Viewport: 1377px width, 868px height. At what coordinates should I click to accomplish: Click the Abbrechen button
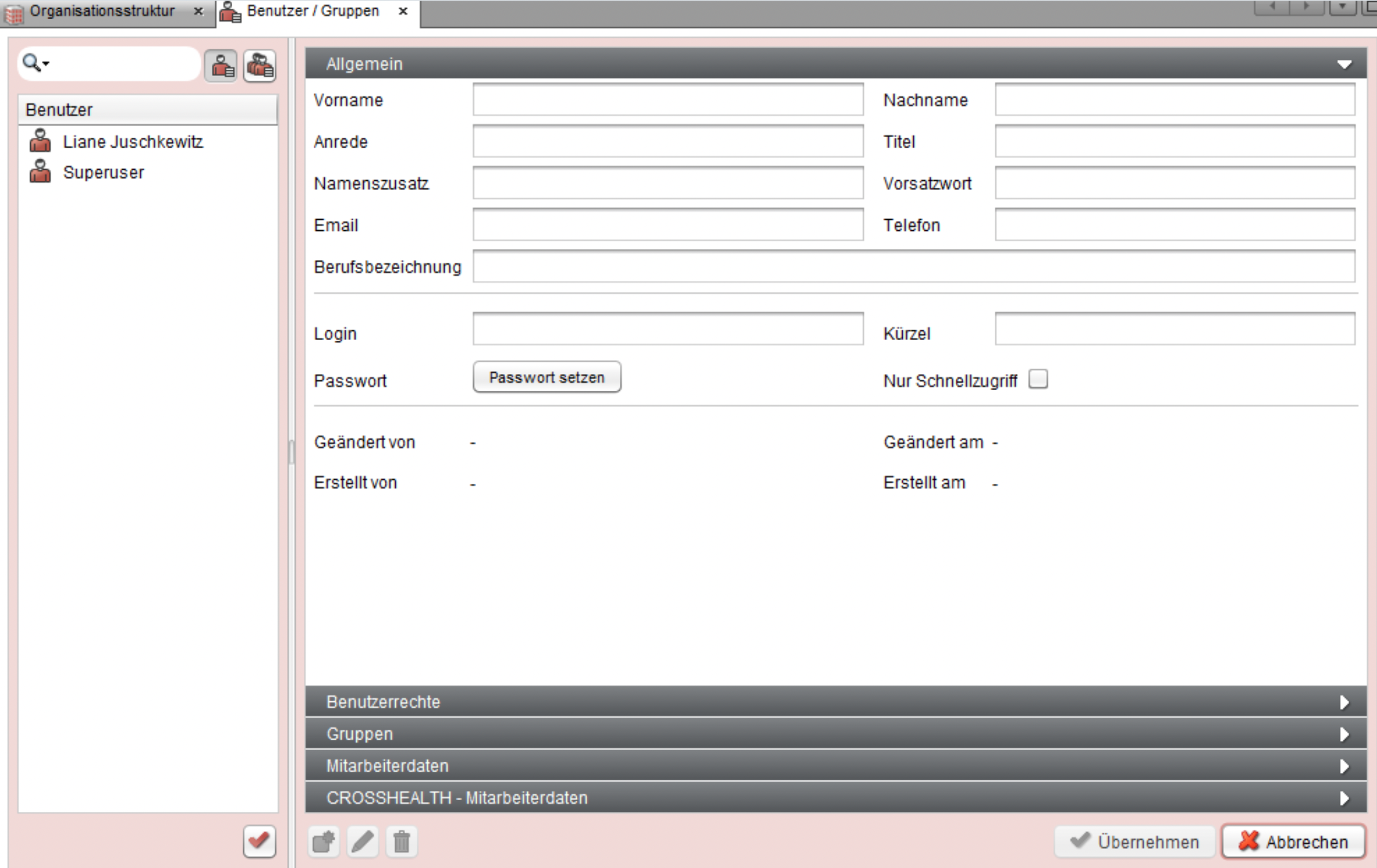pyautogui.click(x=1293, y=841)
